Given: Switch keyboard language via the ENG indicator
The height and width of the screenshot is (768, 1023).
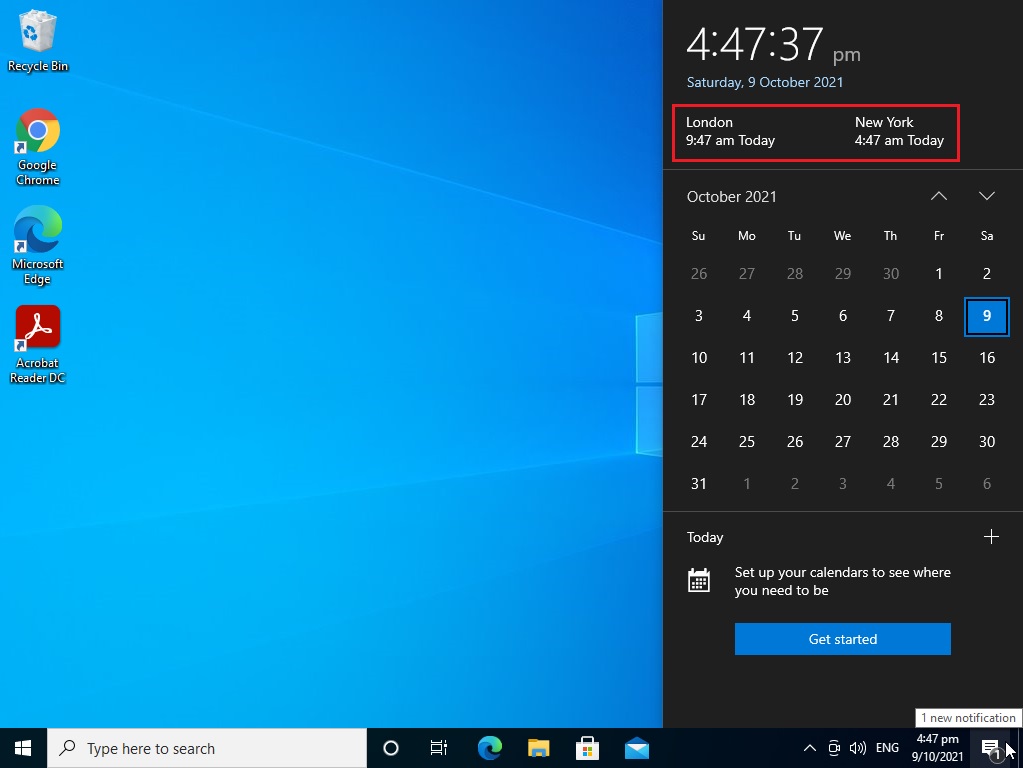Looking at the screenshot, I should (x=884, y=748).
